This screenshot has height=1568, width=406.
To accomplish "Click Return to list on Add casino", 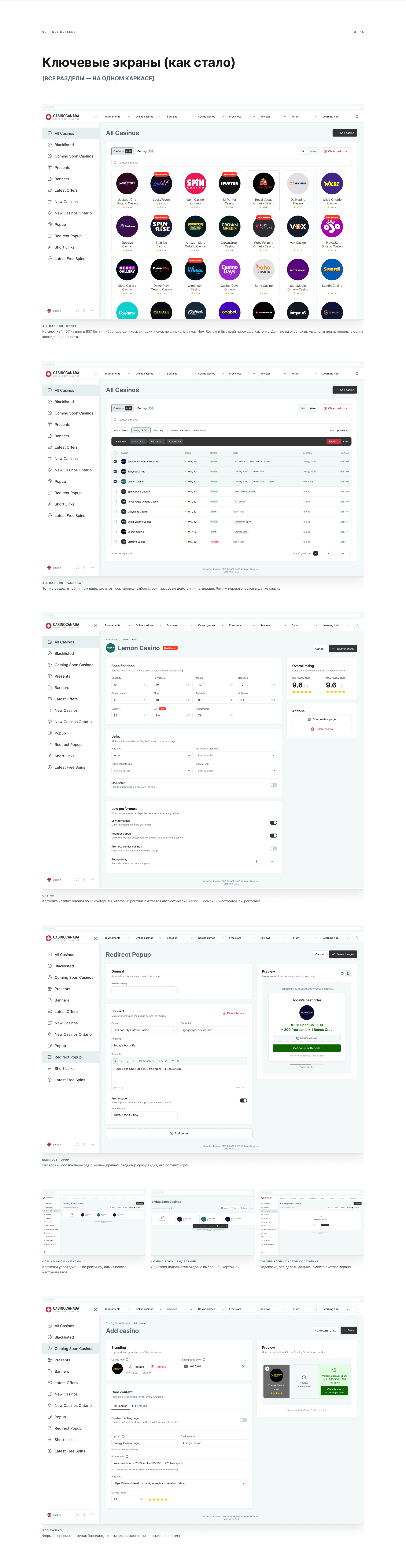I will [x=326, y=1331].
